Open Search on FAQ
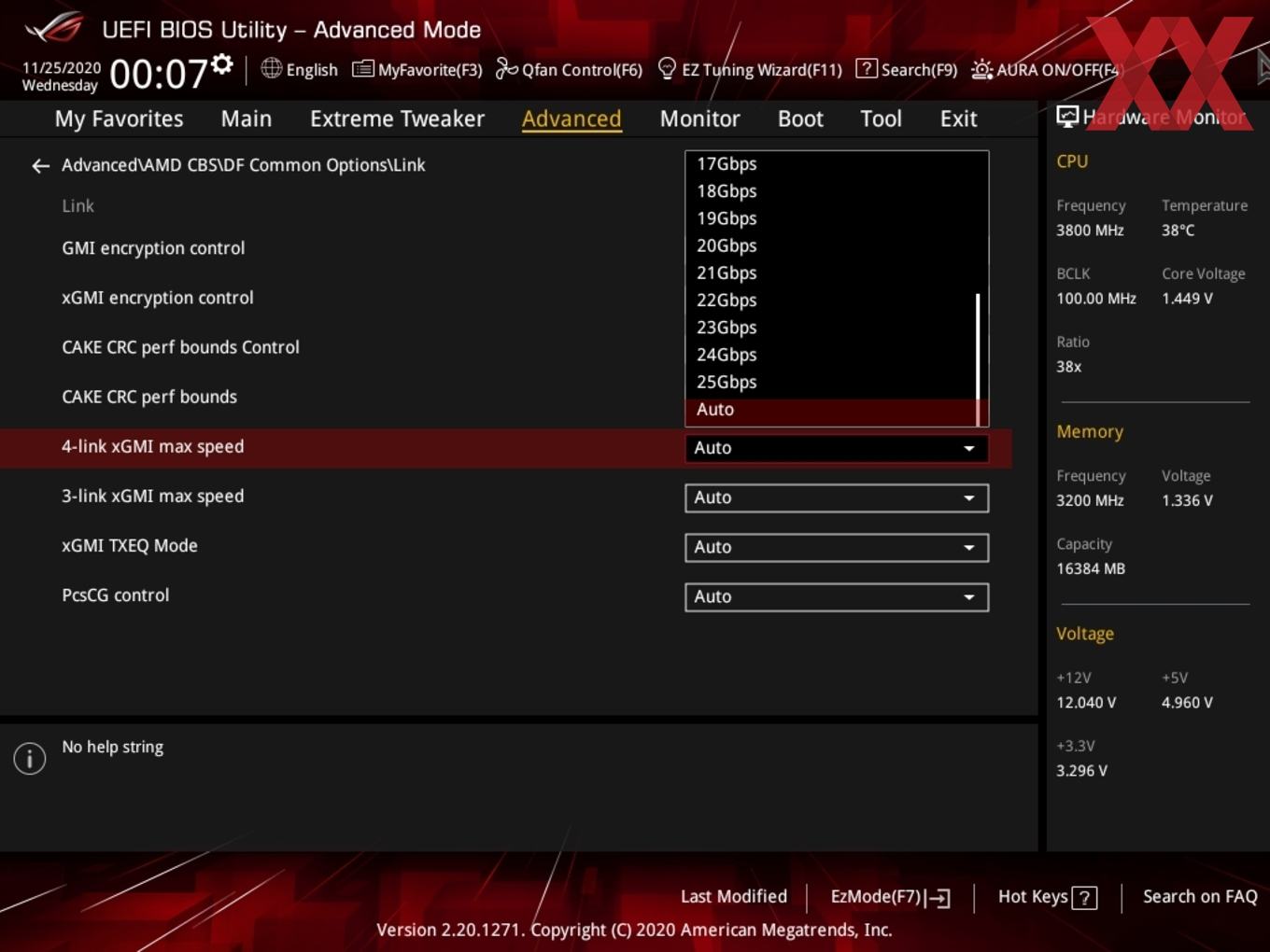The width and height of the screenshot is (1270, 952). [x=1200, y=897]
